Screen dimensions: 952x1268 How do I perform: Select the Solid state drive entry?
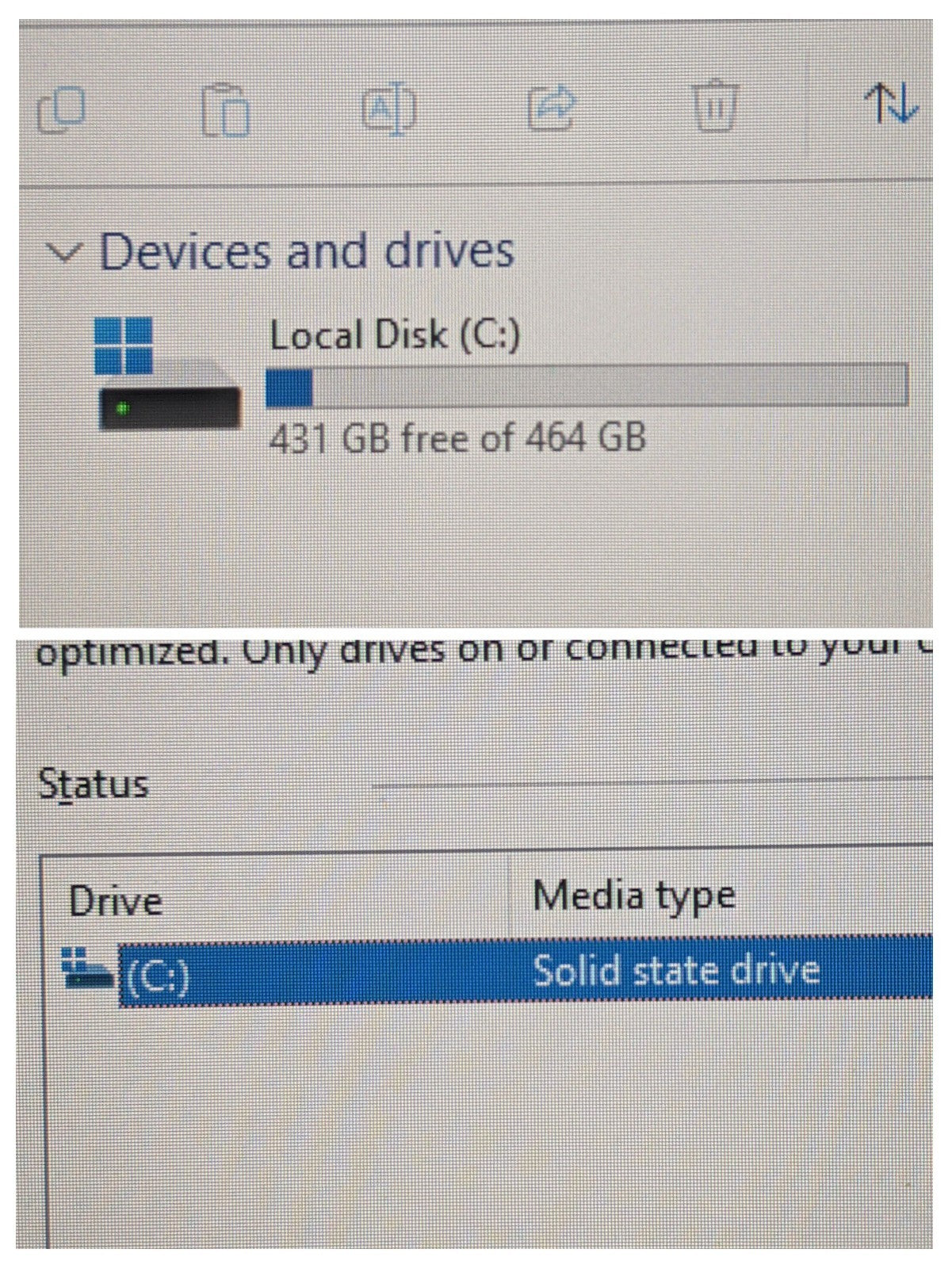pos(678,968)
